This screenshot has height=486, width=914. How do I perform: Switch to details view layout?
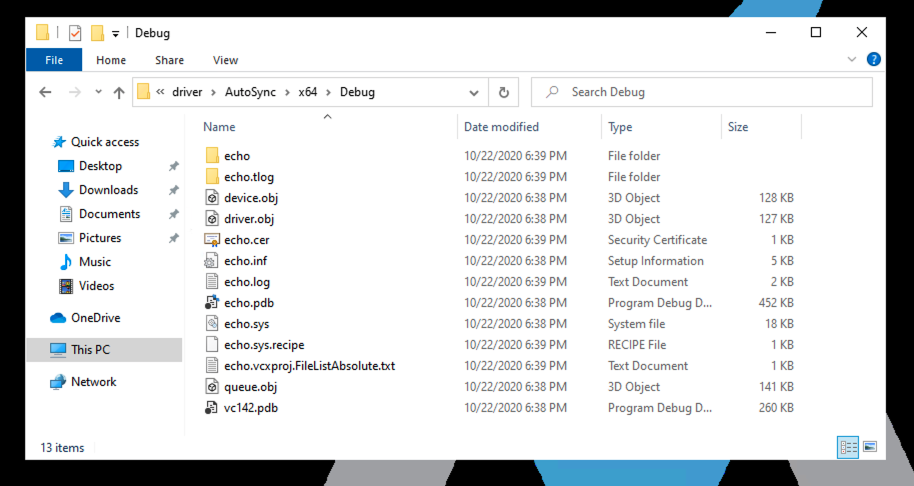coord(848,447)
